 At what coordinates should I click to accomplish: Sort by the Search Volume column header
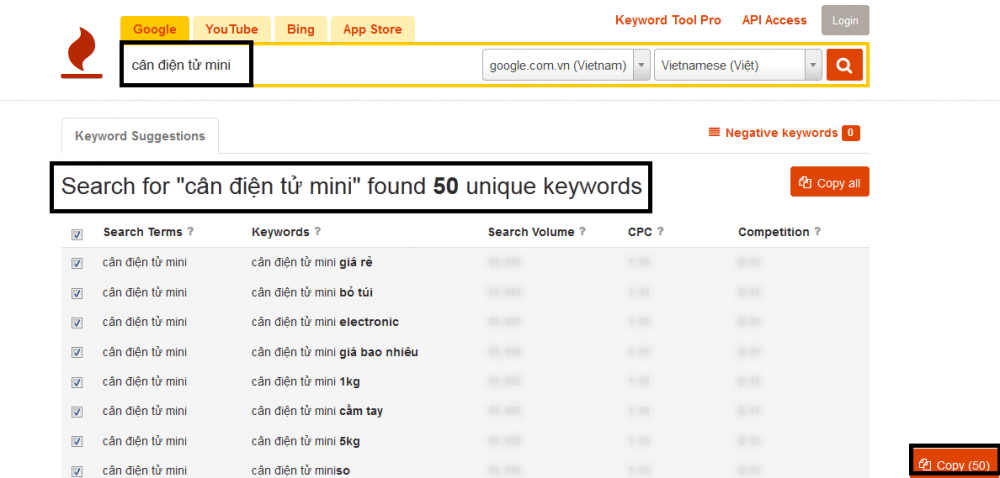[531, 232]
